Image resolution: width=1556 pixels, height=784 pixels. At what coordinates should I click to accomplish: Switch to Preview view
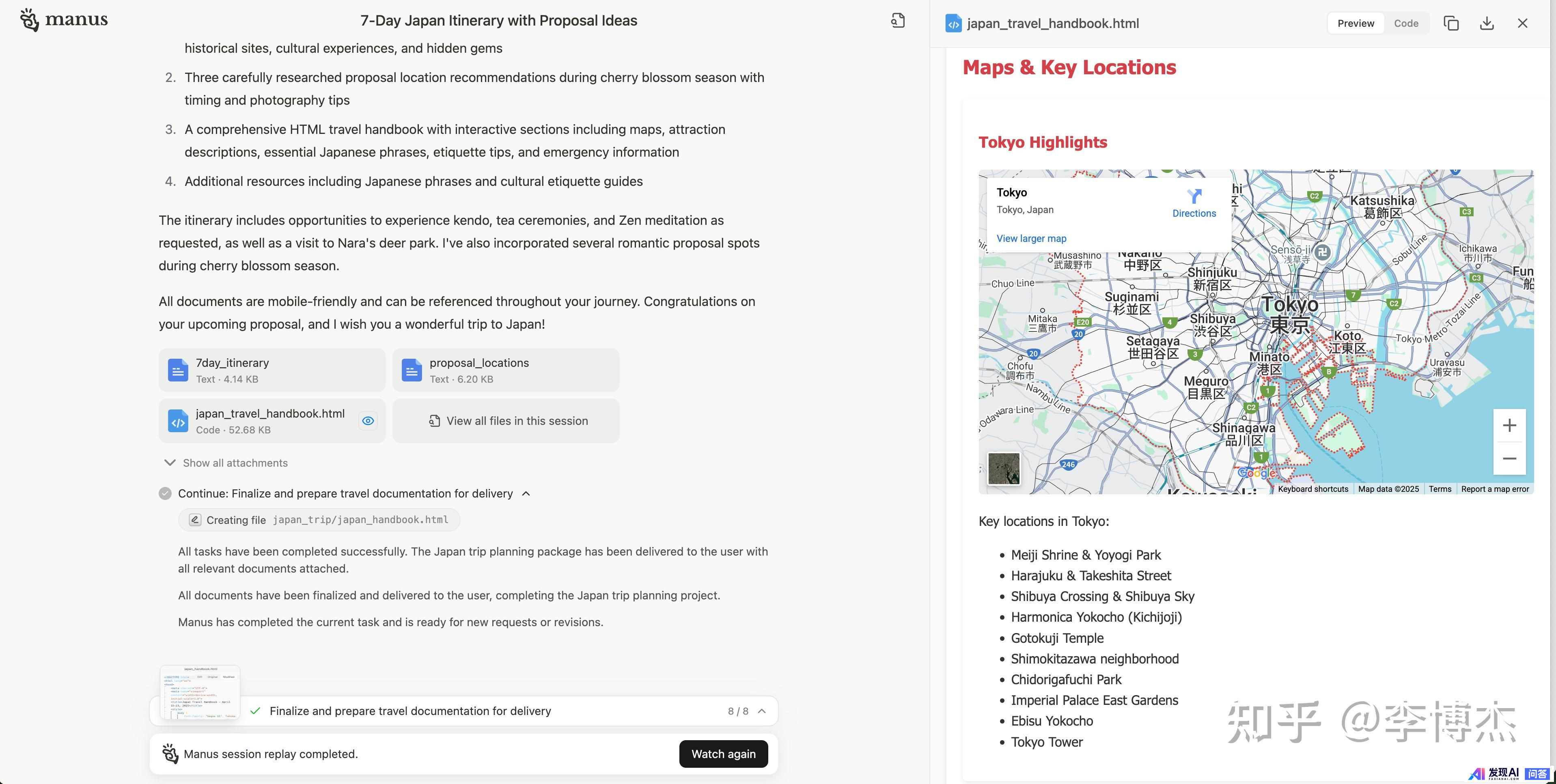[1356, 24]
